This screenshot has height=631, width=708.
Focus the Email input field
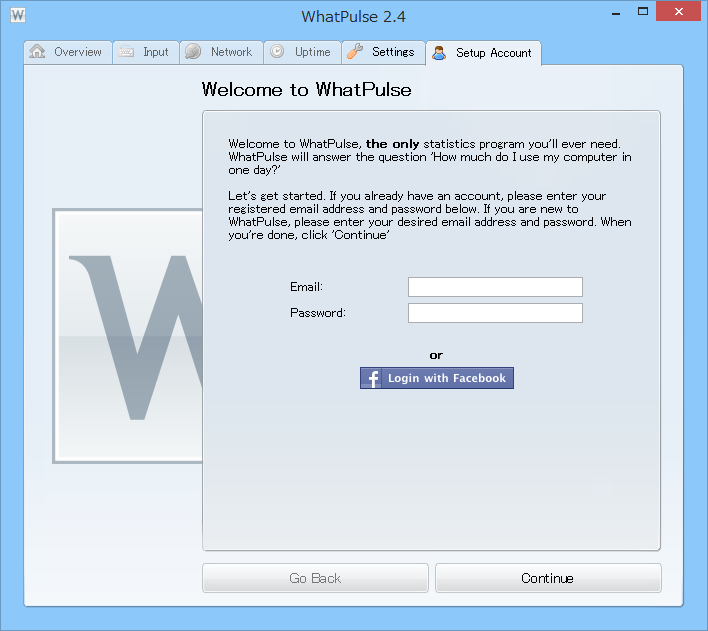tap(495, 287)
